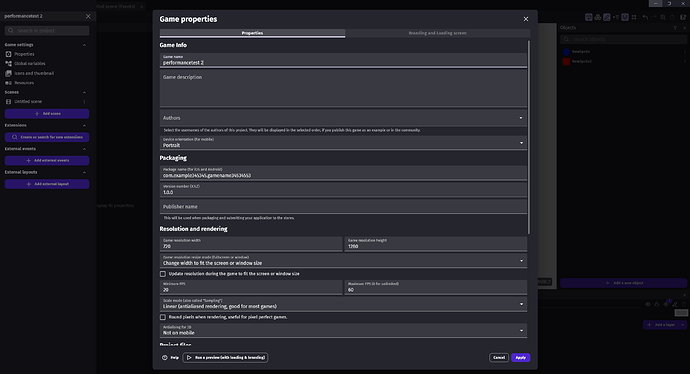Edit Game resolution width value
690x374 pixels.
coord(251,244)
